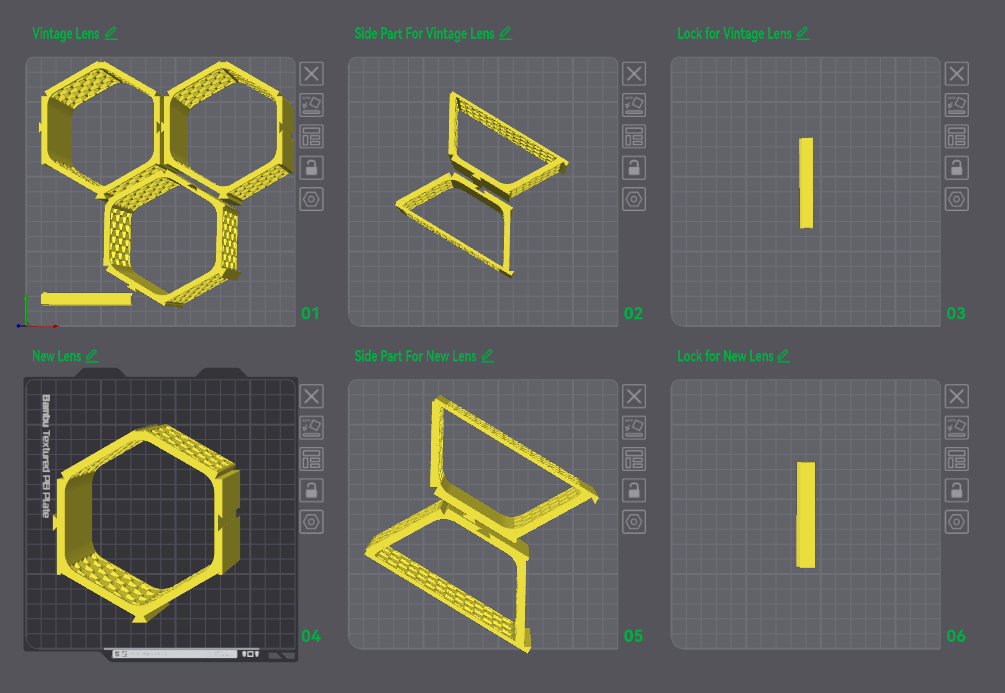Select the vertical lock bar on plate 03
This screenshot has height=693, width=1005.
point(806,183)
